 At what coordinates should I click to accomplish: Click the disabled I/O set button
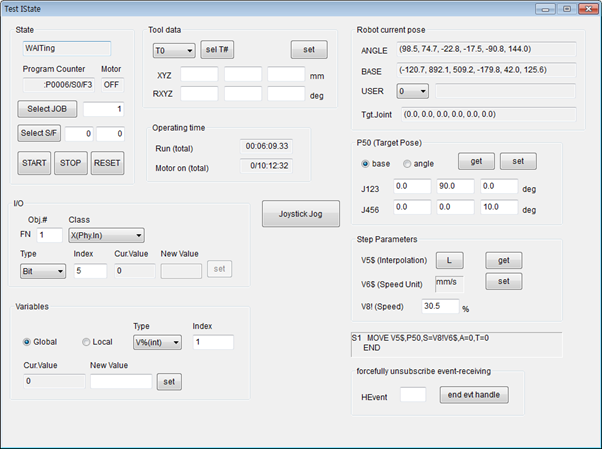click(220, 269)
